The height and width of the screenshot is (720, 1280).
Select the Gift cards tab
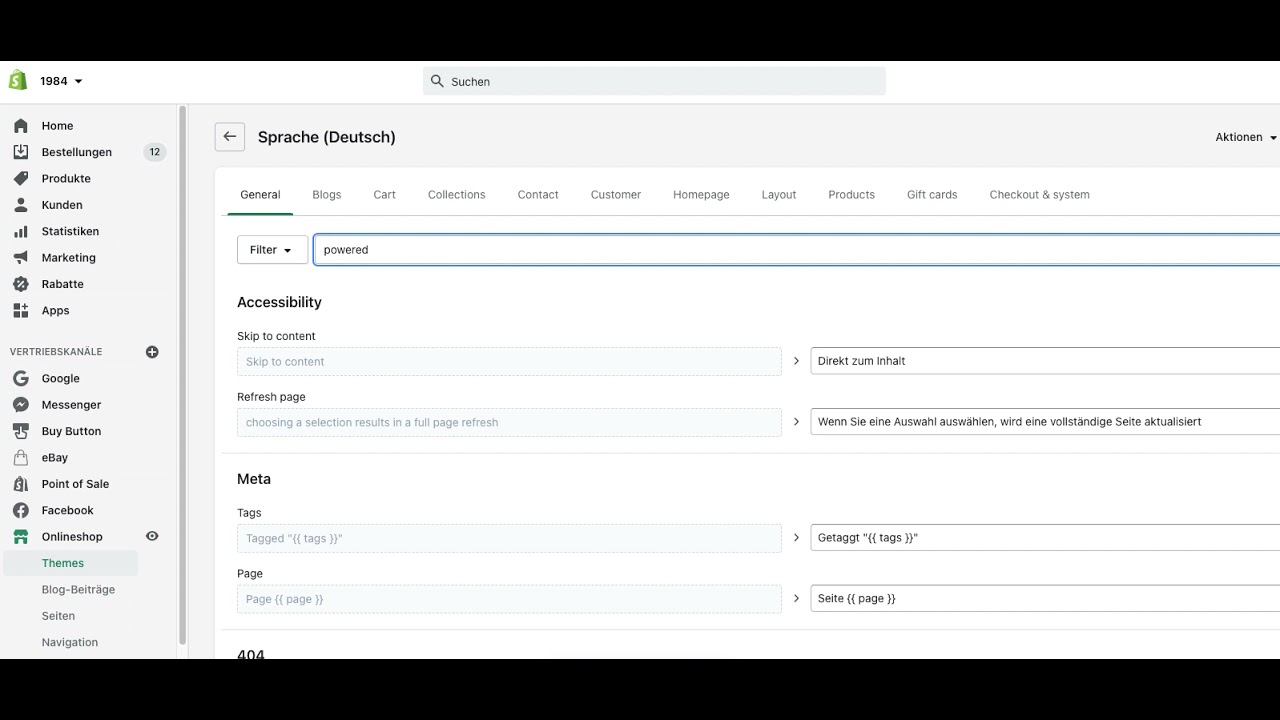point(932,195)
